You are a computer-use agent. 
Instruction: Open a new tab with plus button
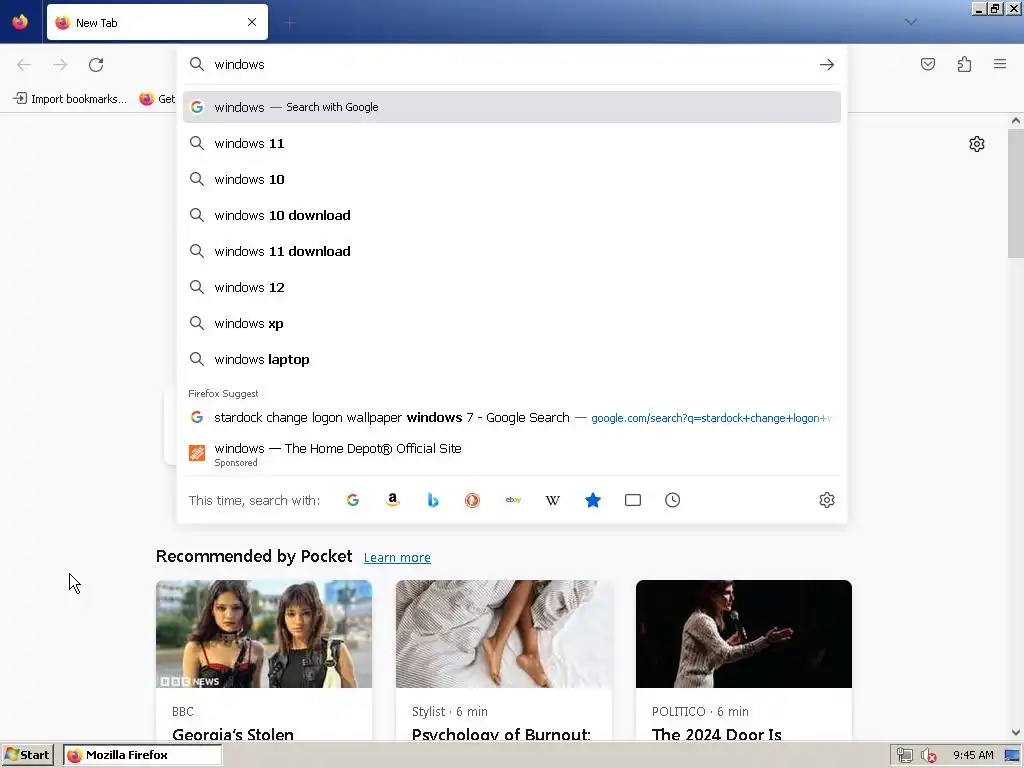(290, 23)
